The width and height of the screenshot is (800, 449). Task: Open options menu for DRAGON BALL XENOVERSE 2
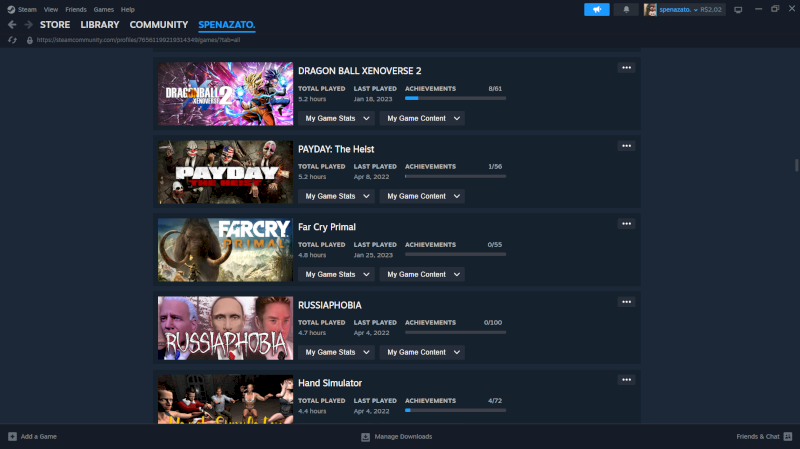click(626, 67)
